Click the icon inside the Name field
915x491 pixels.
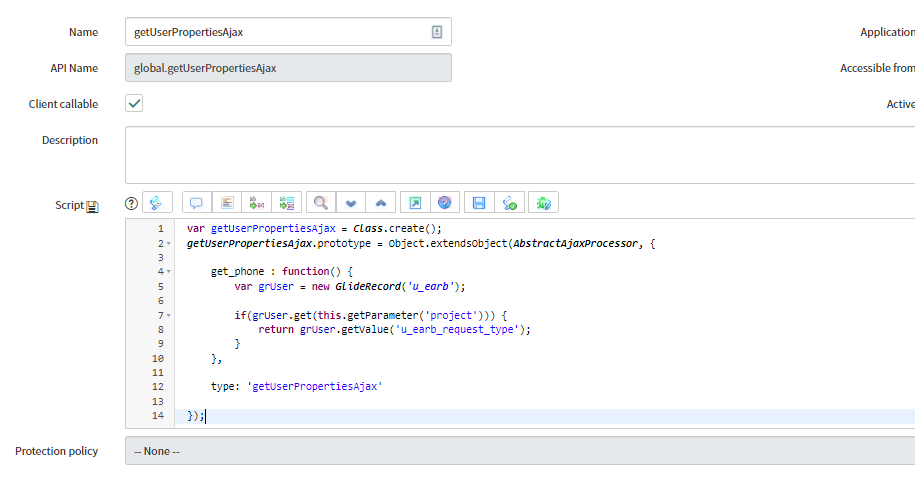coord(436,32)
